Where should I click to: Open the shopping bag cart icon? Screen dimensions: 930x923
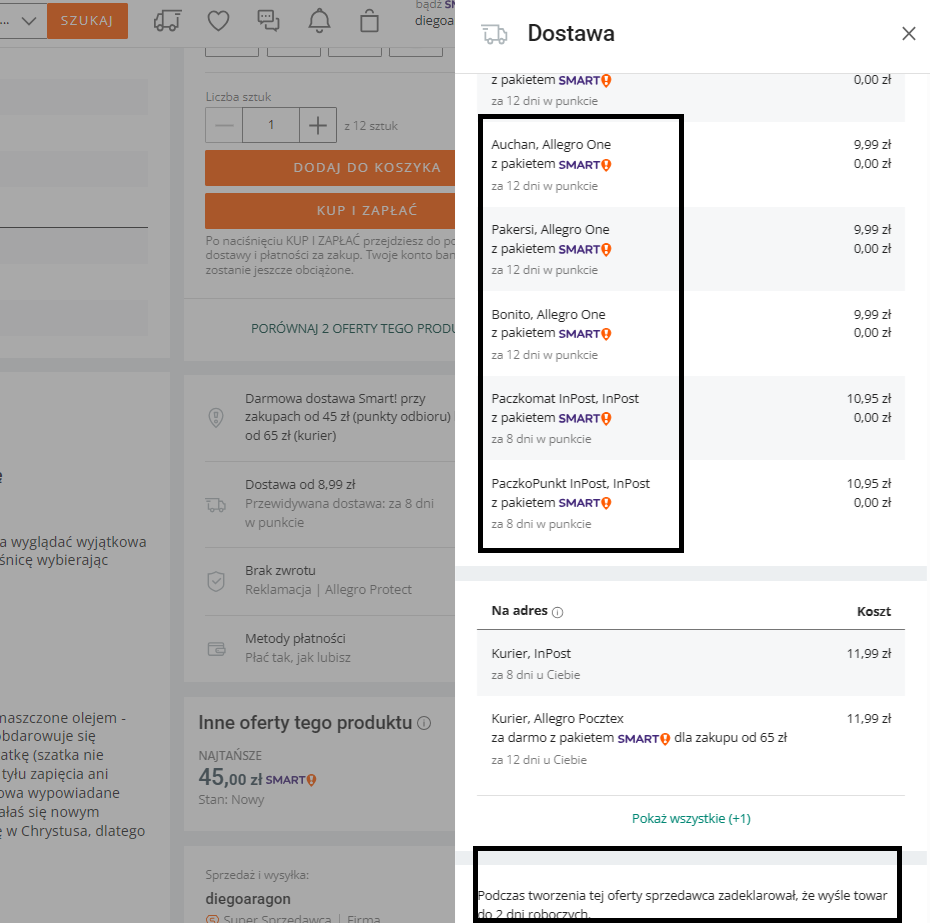(370, 20)
